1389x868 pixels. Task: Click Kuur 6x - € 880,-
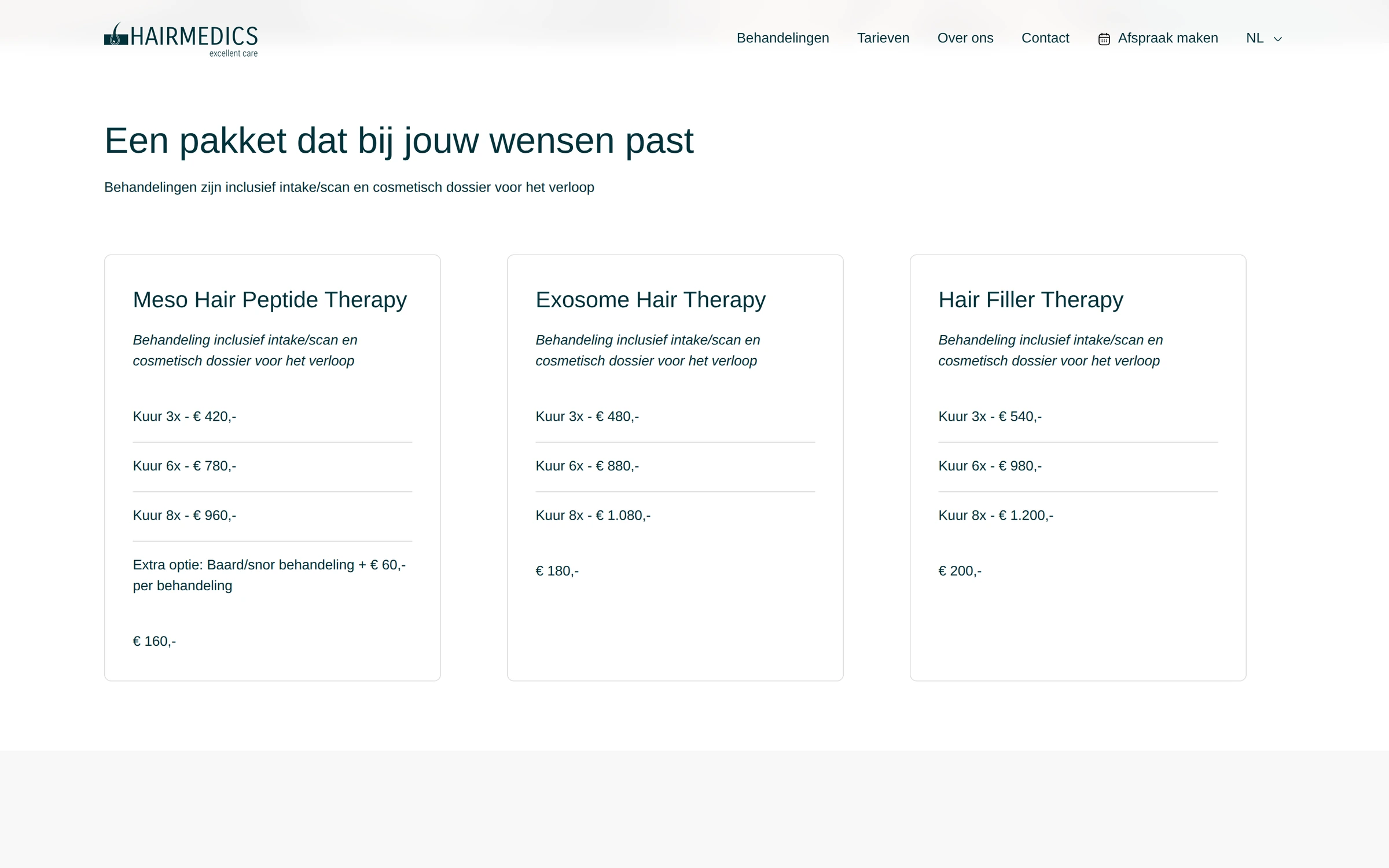(587, 466)
